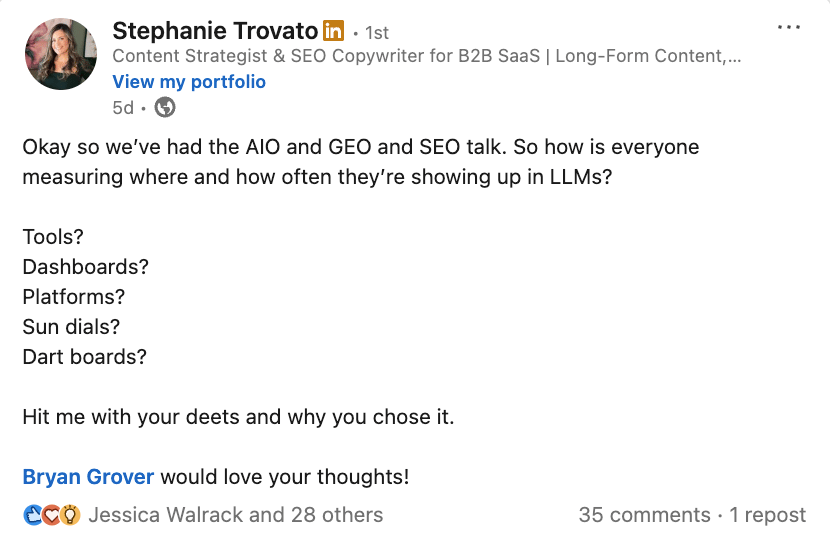Click the 5d post timestamp
830x536 pixels.
pyautogui.click(x=123, y=107)
